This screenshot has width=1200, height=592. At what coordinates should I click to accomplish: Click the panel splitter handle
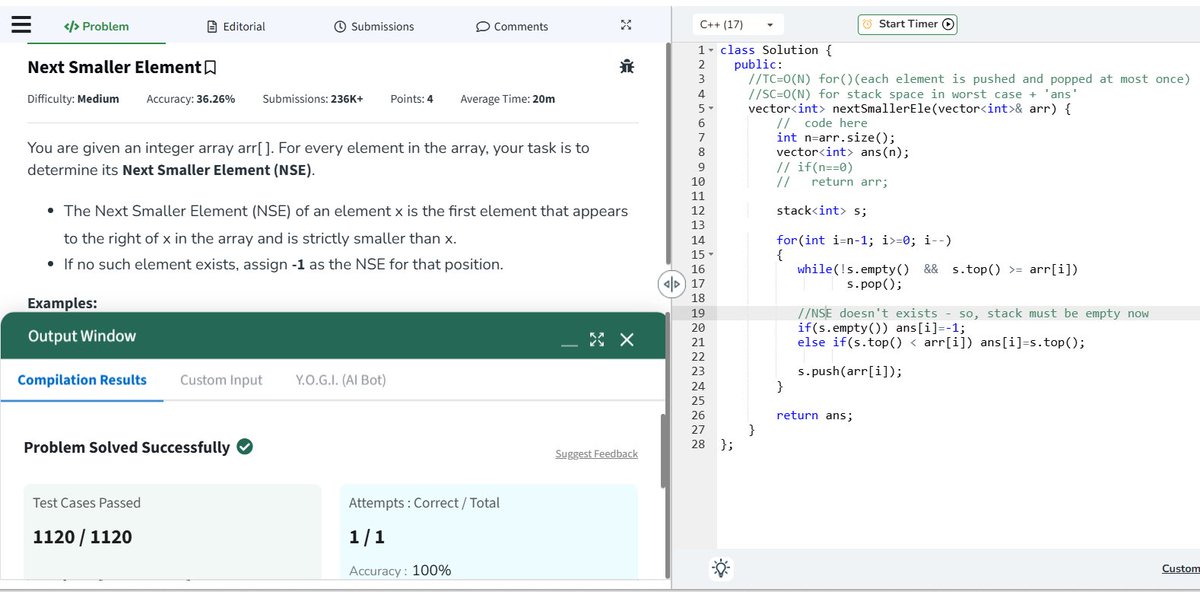pos(669,283)
